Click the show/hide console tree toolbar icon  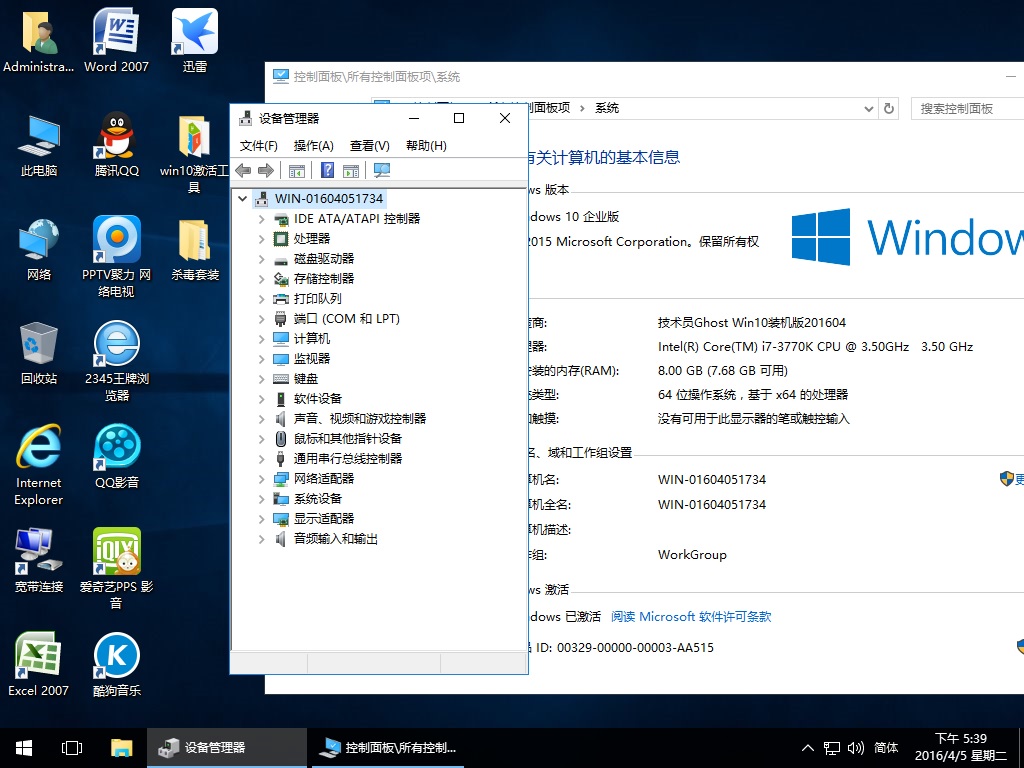coord(297,171)
